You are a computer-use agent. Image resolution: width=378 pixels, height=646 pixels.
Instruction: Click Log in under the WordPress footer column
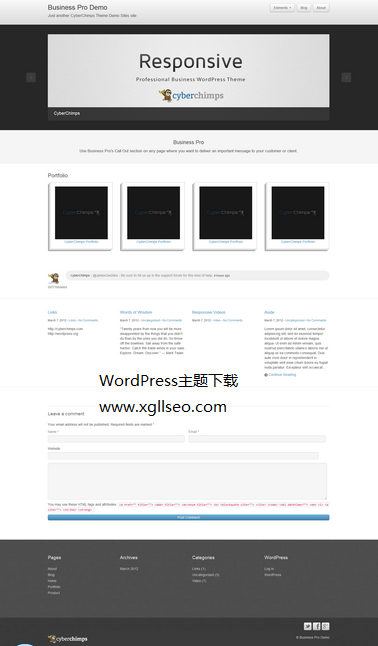pos(269,569)
